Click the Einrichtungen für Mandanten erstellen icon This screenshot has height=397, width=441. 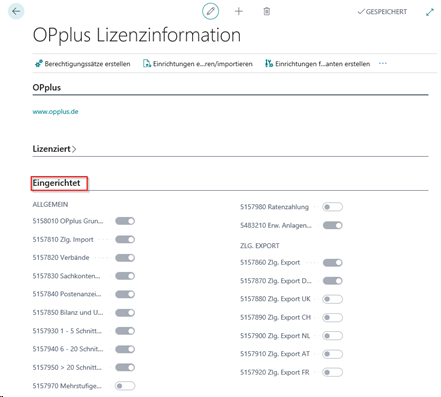coord(269,63)
